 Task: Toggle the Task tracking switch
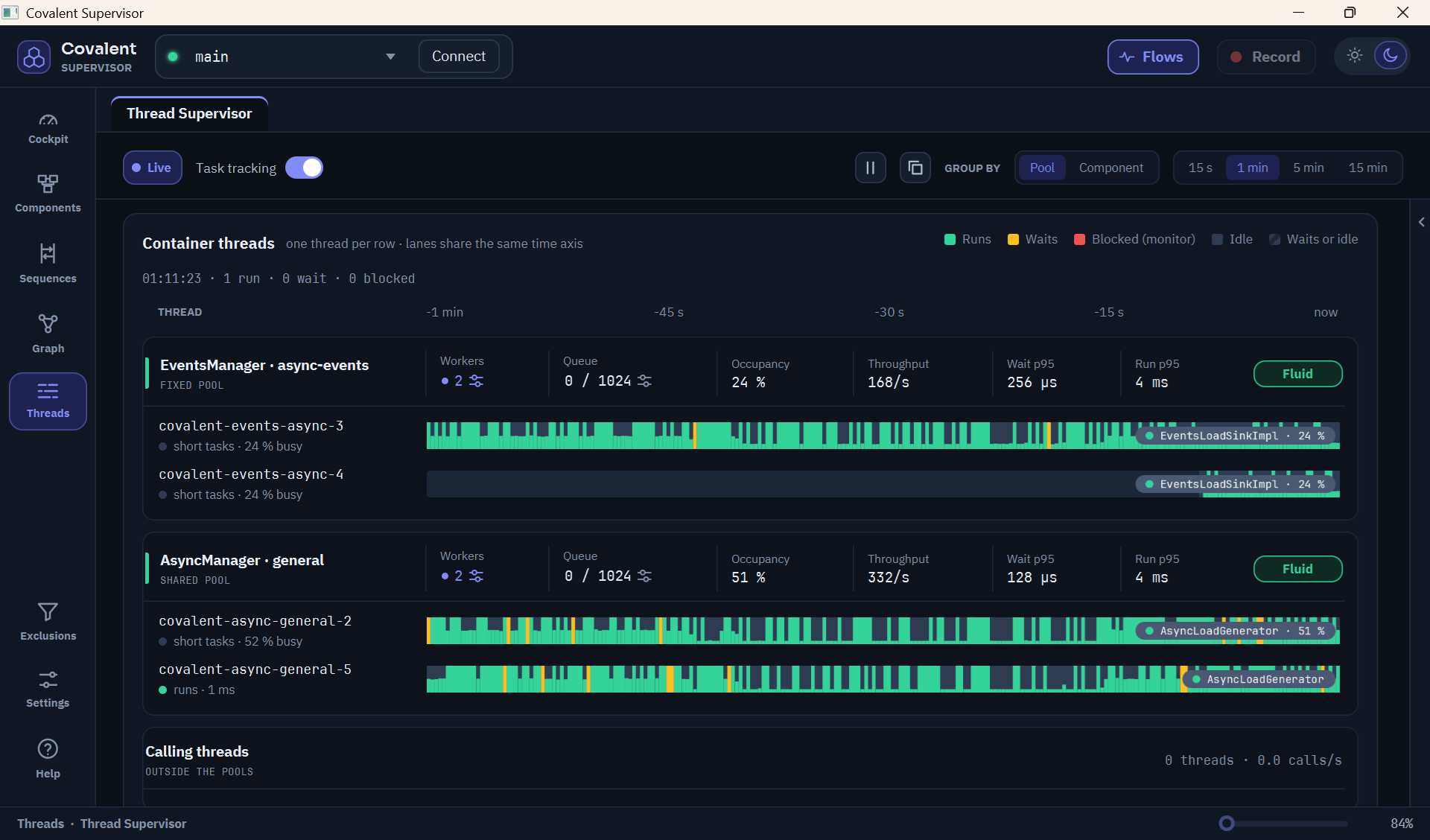[304, 168]
